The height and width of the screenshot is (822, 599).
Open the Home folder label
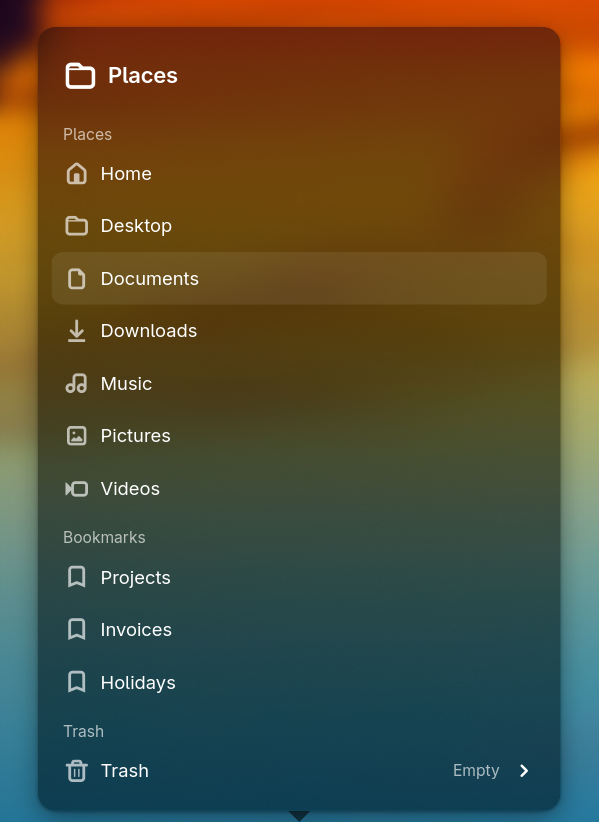point(126,174)
